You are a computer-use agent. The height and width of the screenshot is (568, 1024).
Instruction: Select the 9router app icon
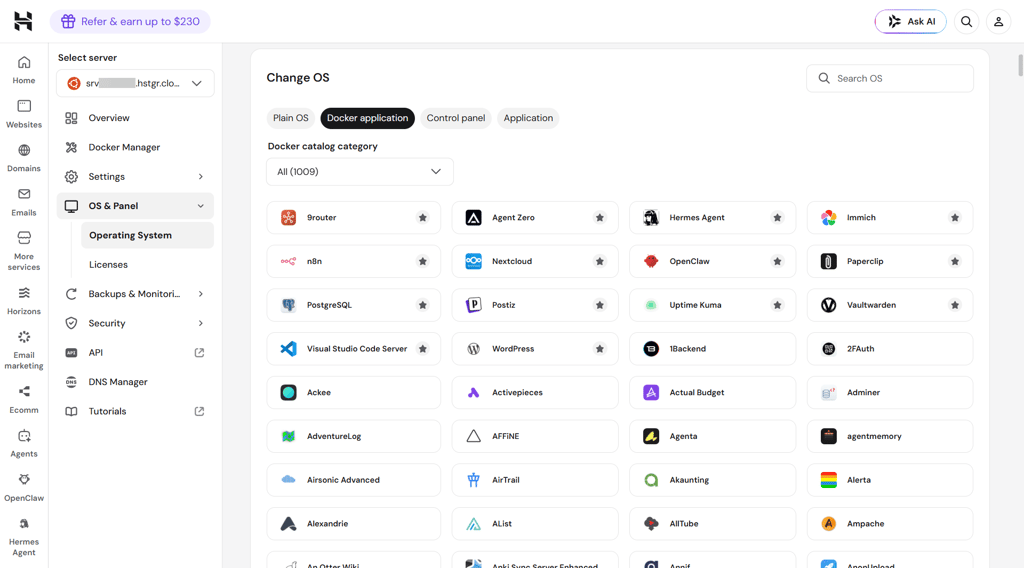pos(289,217)
